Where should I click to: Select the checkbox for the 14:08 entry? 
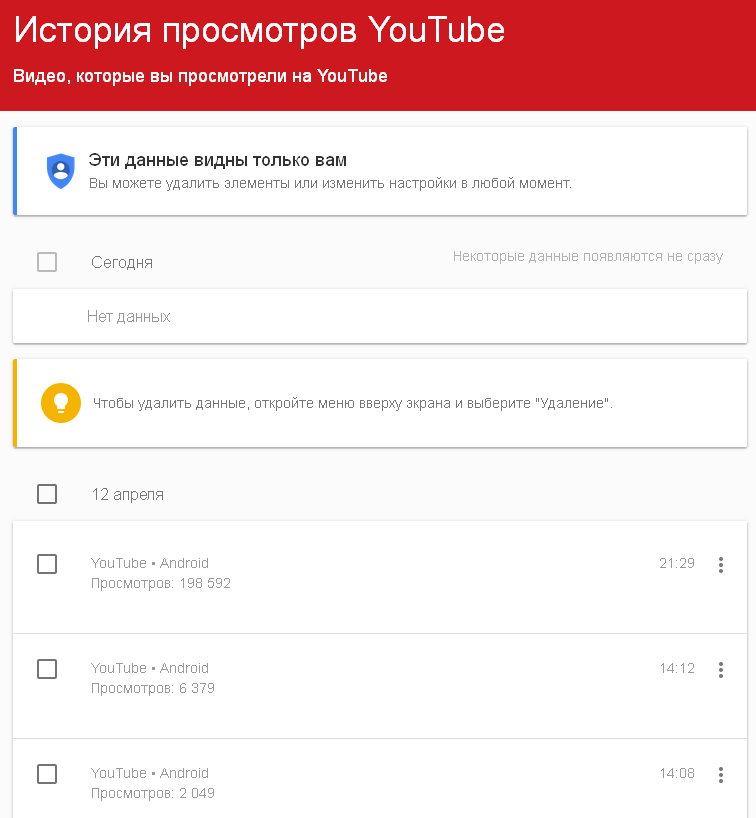tap(47, 774)
